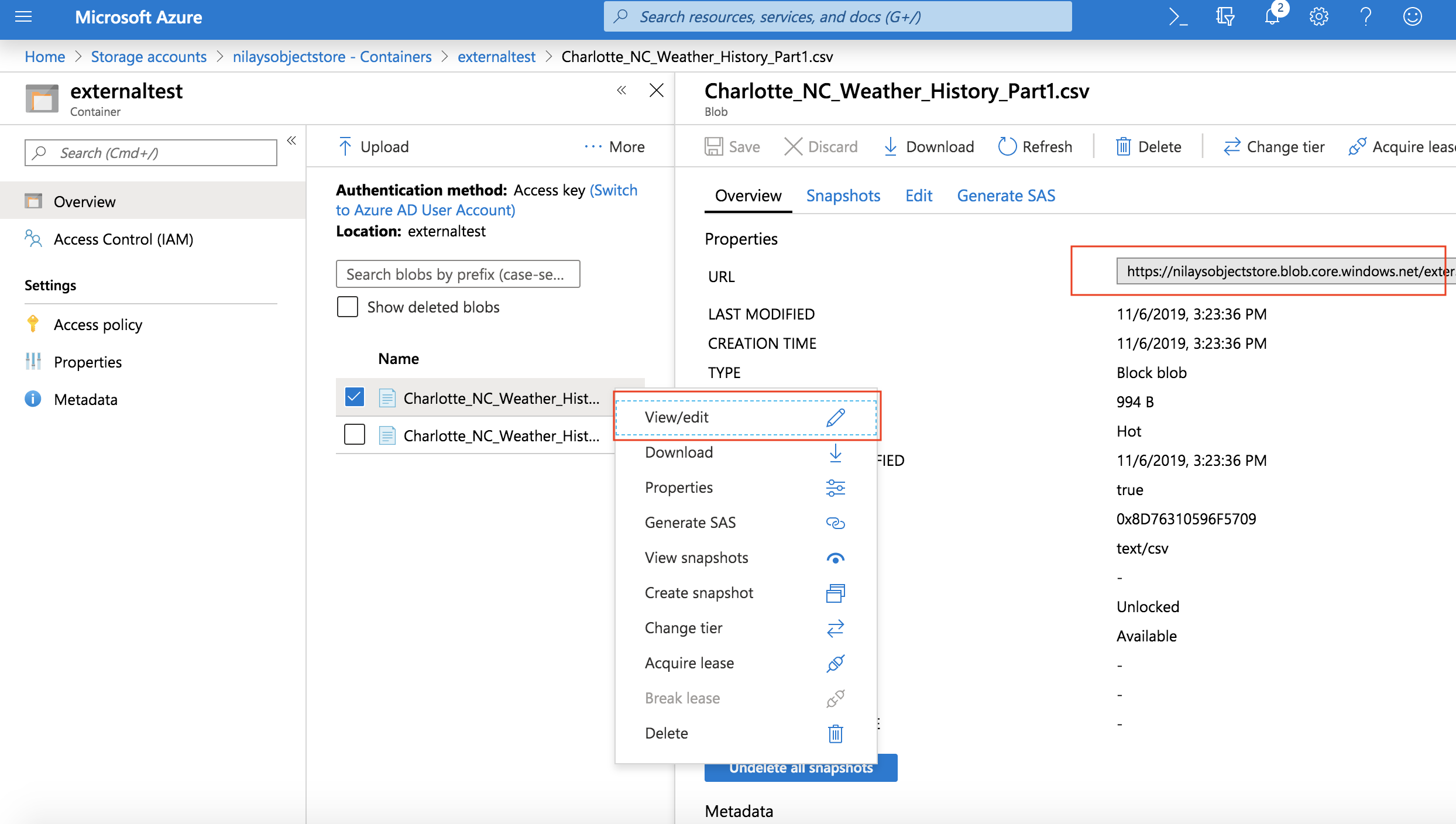Collapse the externaltest container blade

coord(621,90)
